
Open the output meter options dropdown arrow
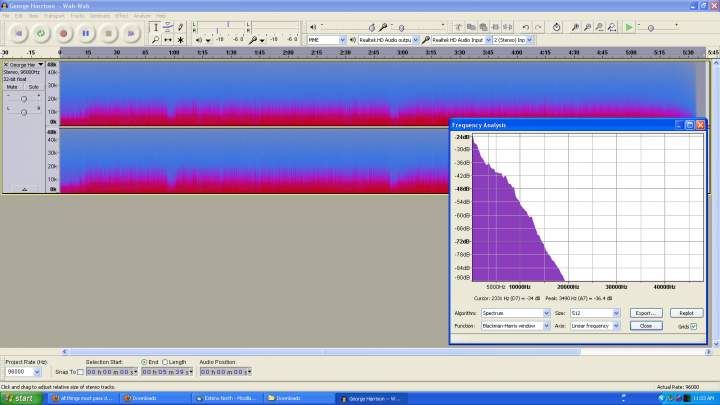click(x=208, y=41)
